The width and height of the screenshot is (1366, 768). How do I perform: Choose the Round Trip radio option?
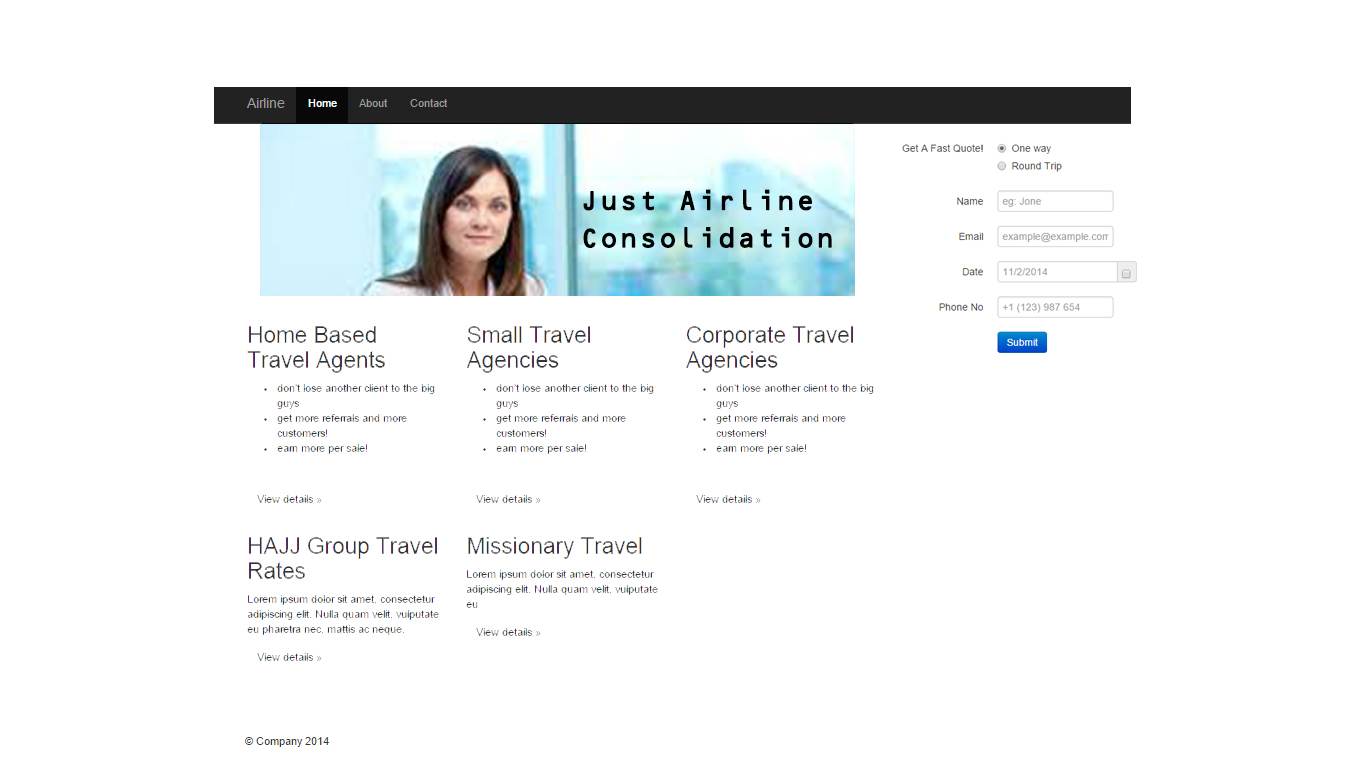[1002, 166]
